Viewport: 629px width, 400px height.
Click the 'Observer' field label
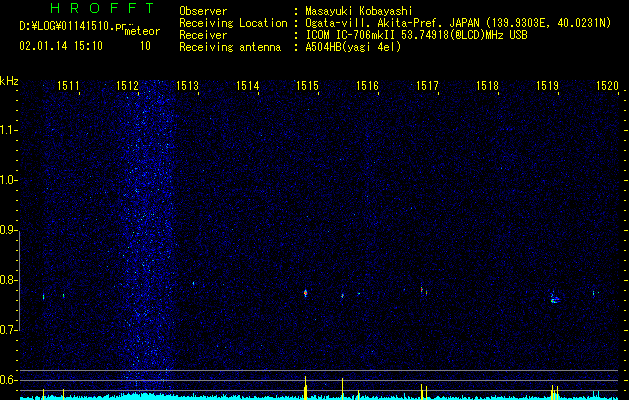(x=203, y=11)
